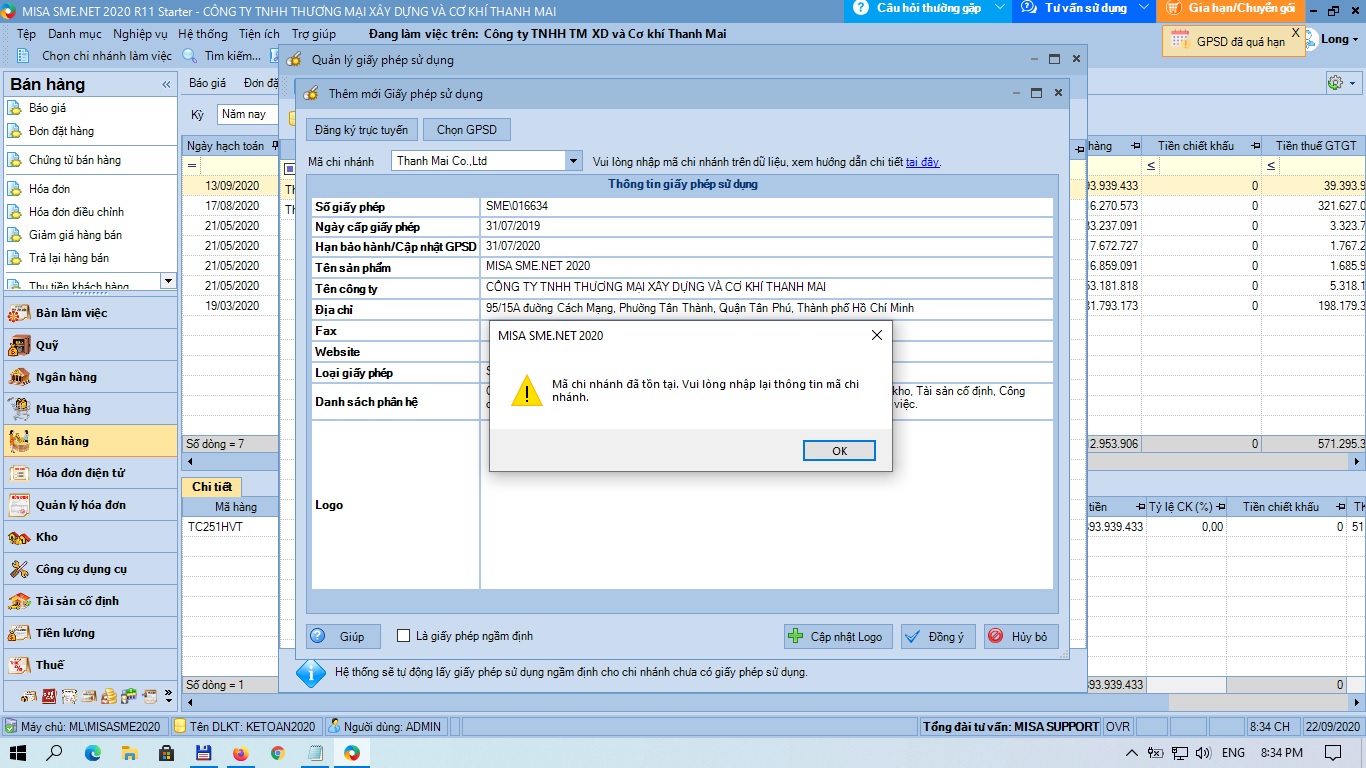Open the Hóa đơn điện tử module
Viewport: 1366px width, 768px height.
tap(91, 473)
